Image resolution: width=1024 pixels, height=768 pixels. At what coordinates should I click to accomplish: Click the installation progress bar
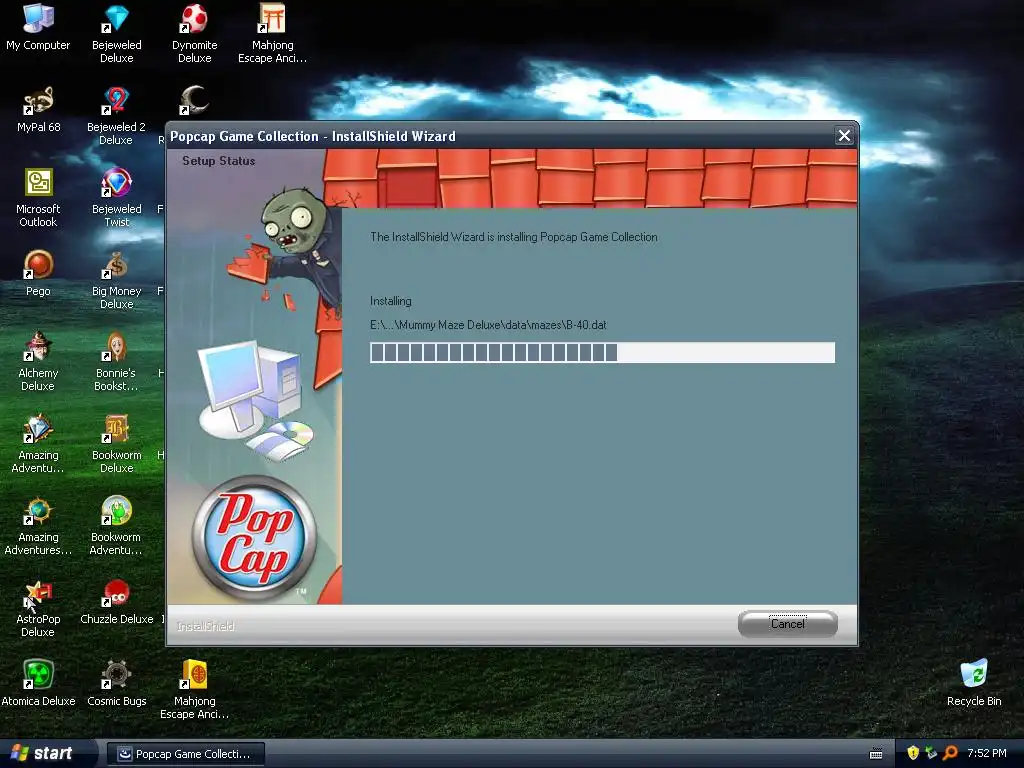(x=602, y=353)
